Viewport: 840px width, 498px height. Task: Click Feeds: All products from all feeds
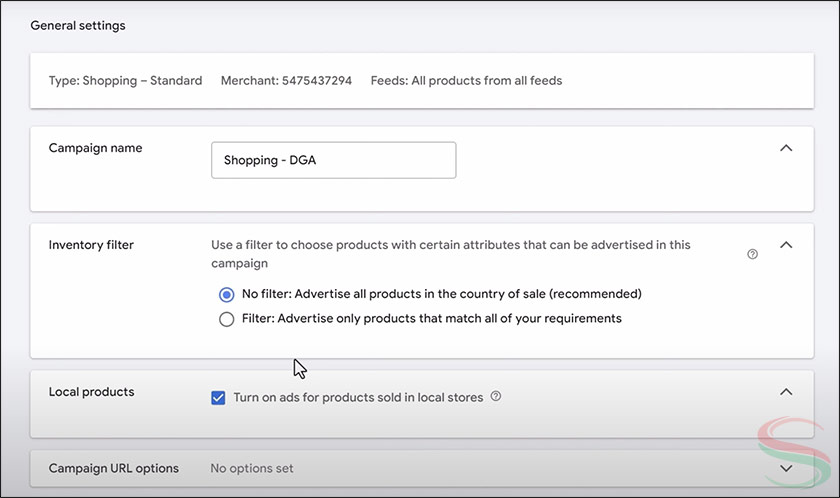click(466, 80)
